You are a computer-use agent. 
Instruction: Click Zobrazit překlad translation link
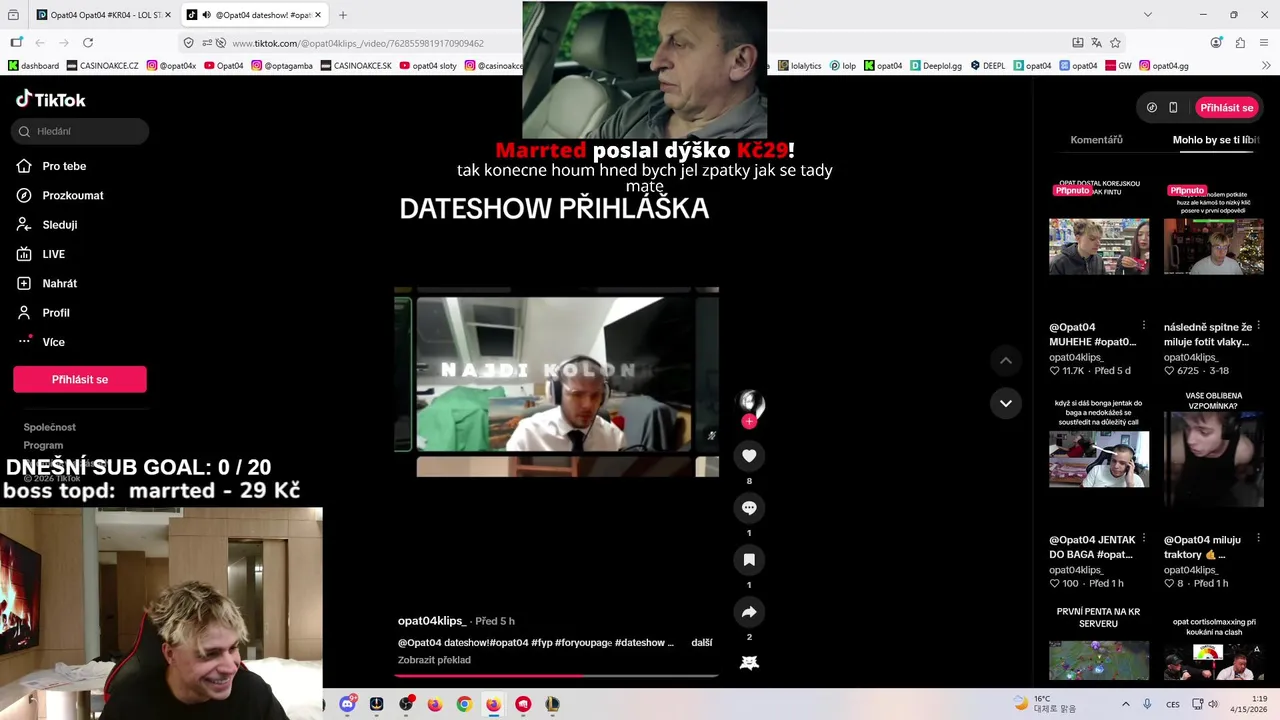[x=434, y=660]
